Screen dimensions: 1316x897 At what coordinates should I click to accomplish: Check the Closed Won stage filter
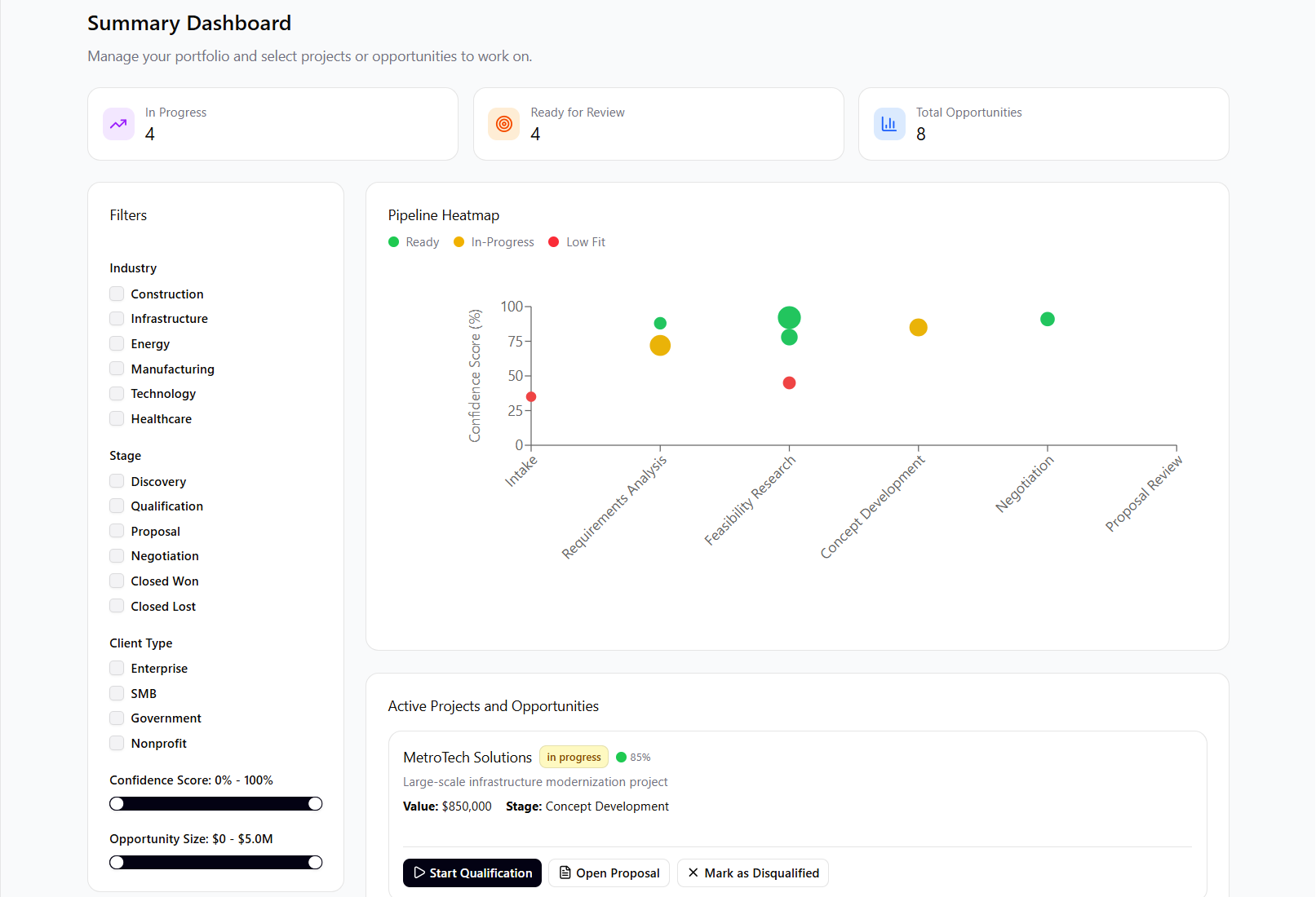[117, 581]
